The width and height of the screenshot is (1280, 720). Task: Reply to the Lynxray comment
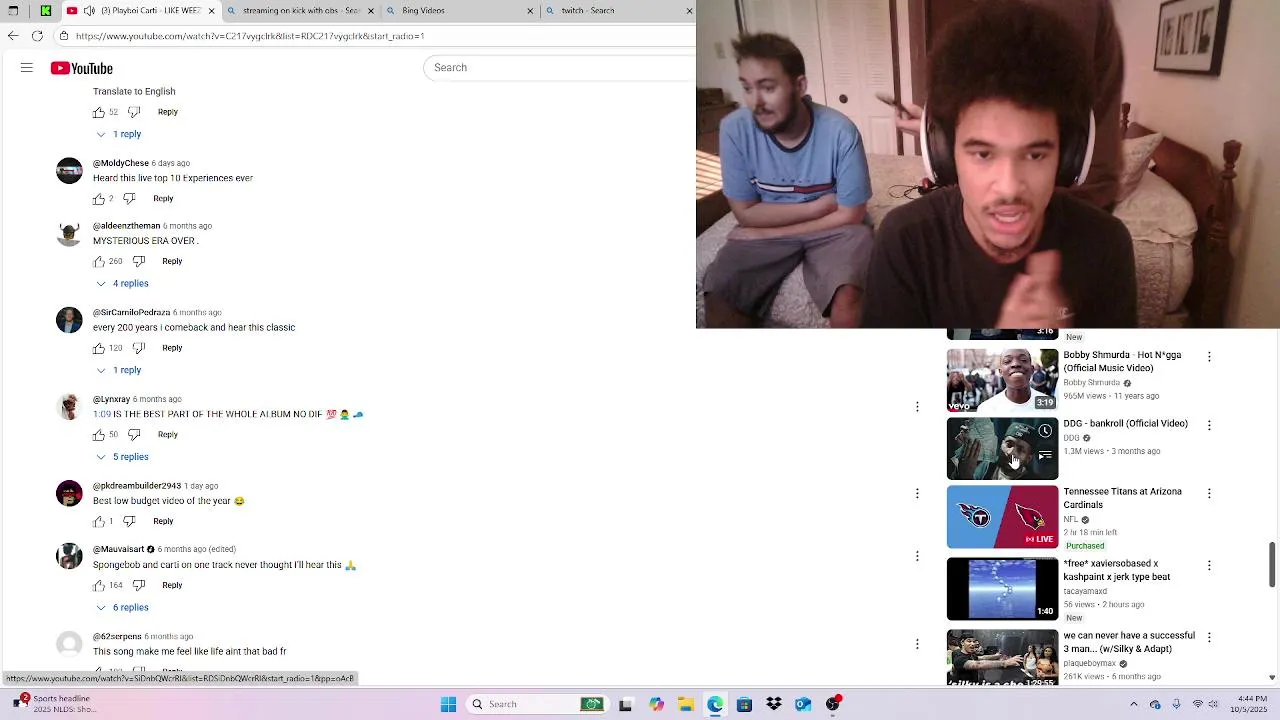tap(168, 435)
